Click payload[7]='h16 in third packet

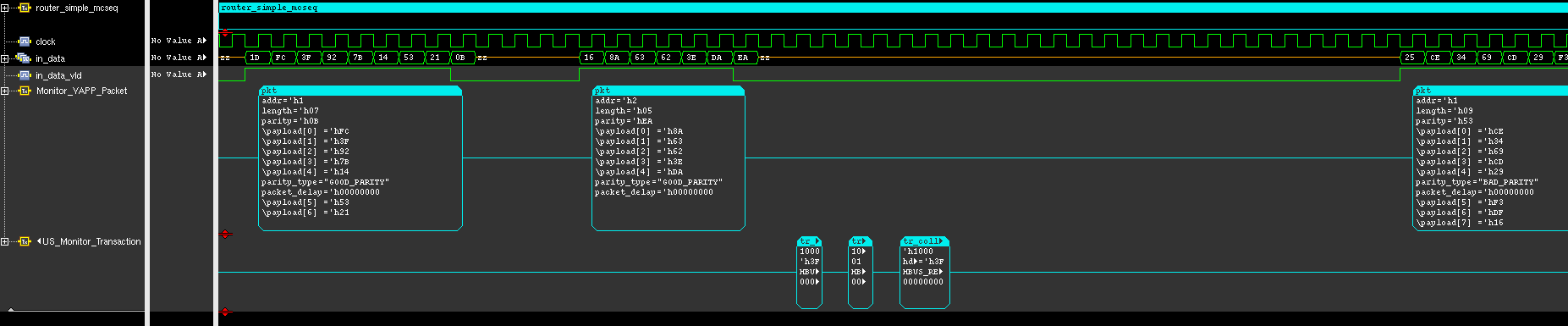(x=1460, y=223)
